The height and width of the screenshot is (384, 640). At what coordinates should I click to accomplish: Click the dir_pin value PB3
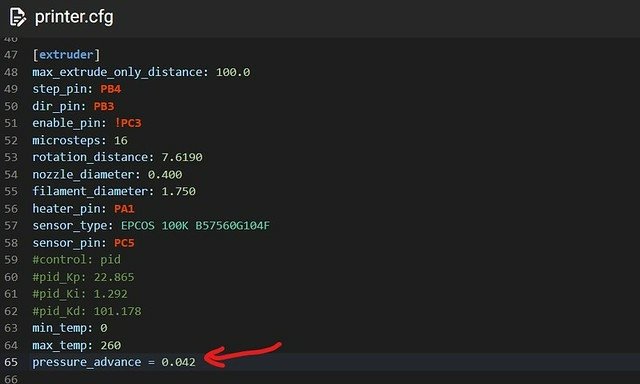point(104,106)
